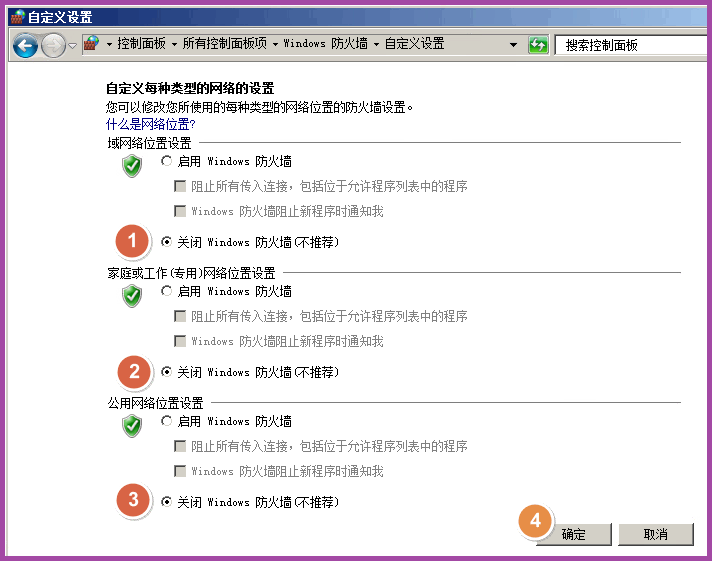Click the Windows 防火墙 breadcrumb
Viewport: 712px width, 561px height.
[x=326, y=44]
